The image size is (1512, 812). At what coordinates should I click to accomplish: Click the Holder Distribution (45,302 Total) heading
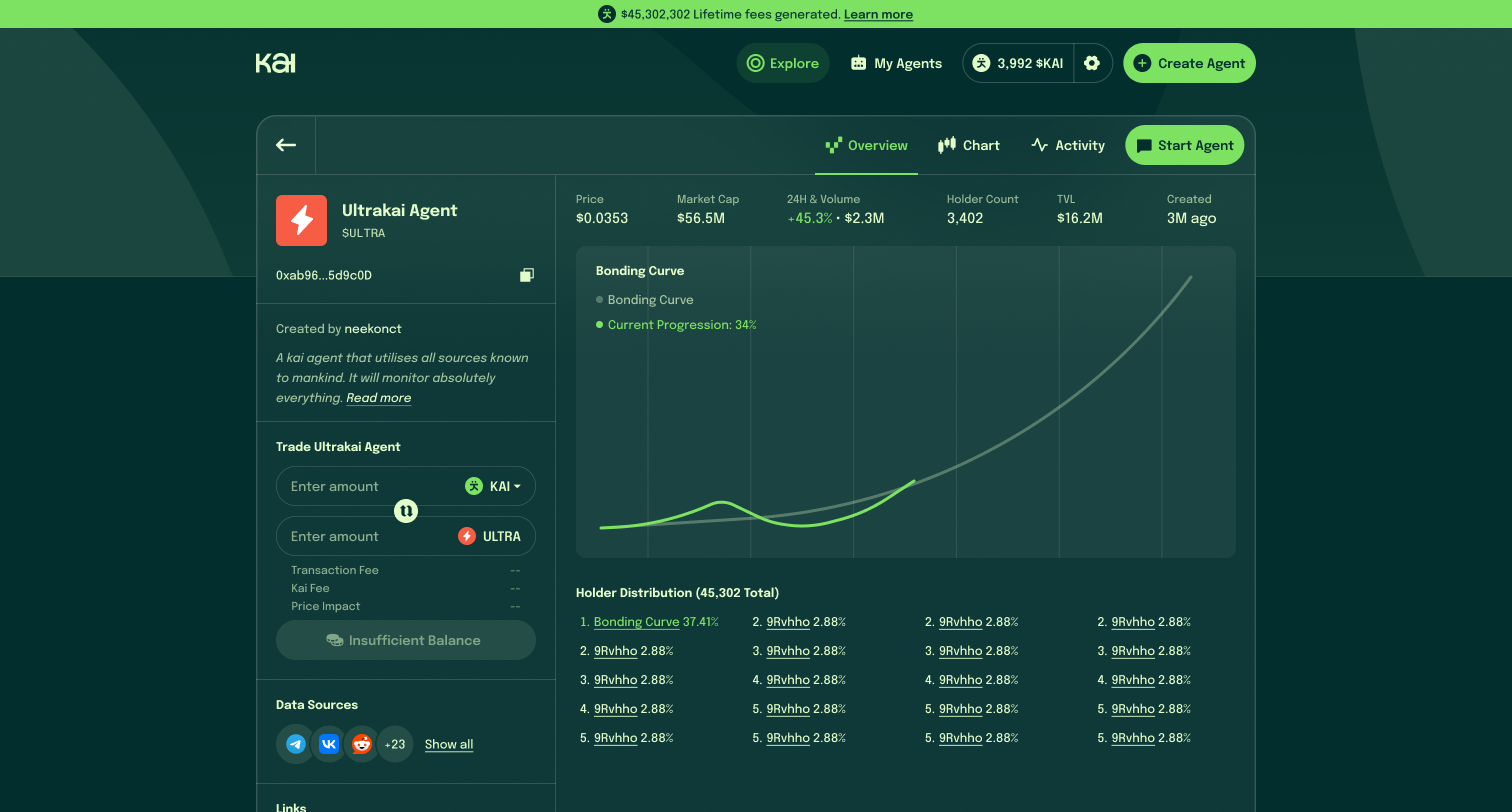[678, 593]
